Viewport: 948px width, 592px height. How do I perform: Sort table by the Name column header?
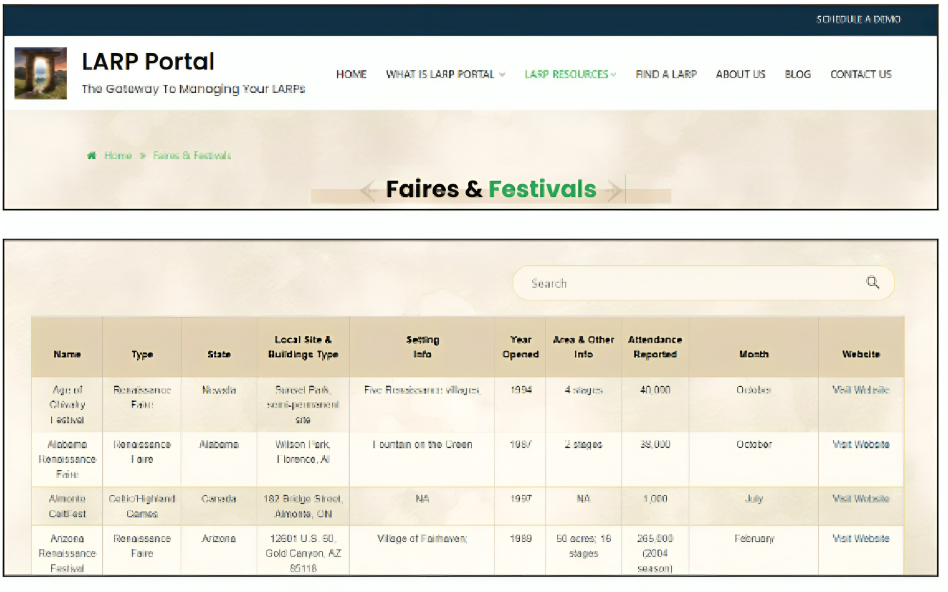pyautogui.click(x=67, y=354)
